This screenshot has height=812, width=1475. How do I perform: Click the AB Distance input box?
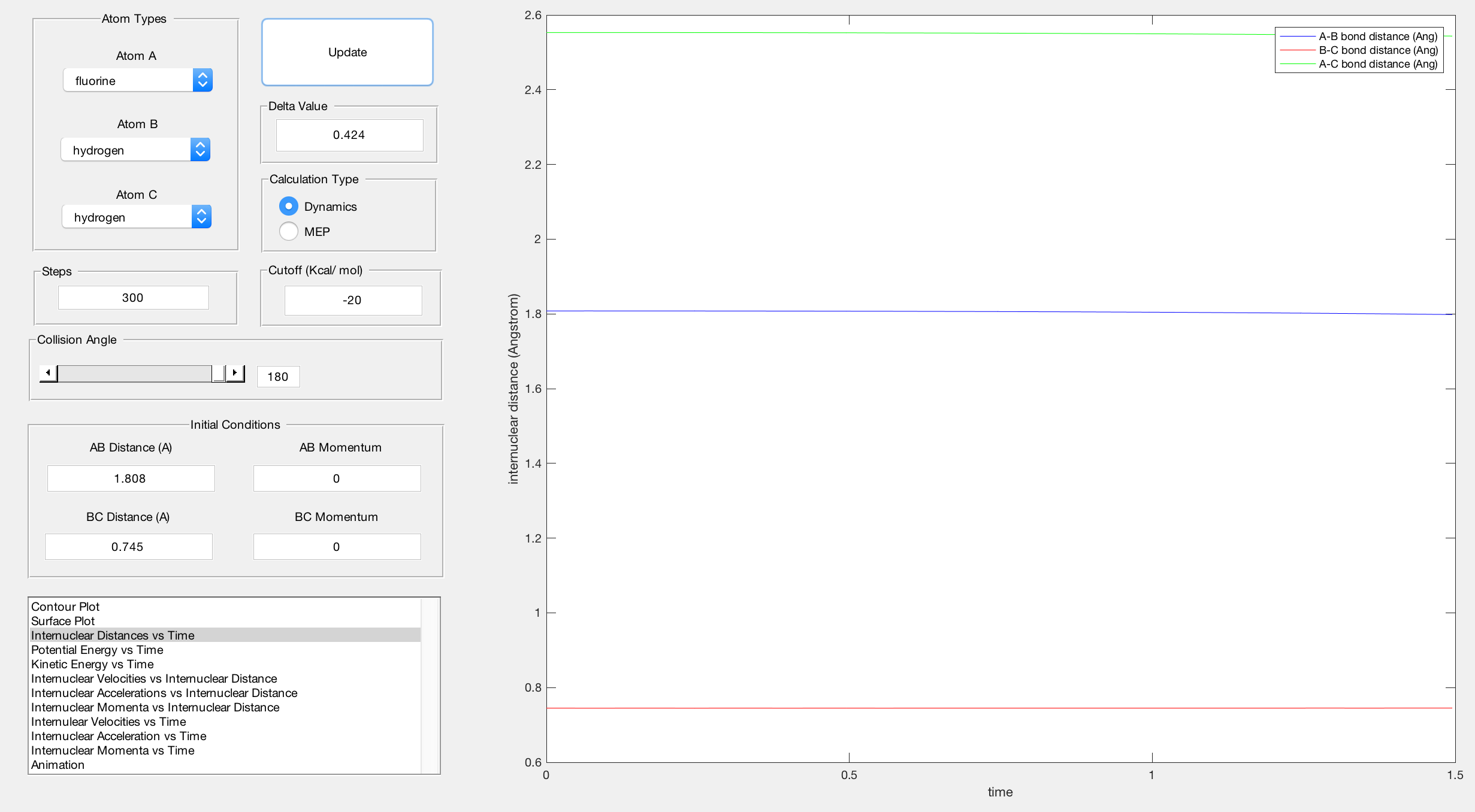(x=131, y=478)
